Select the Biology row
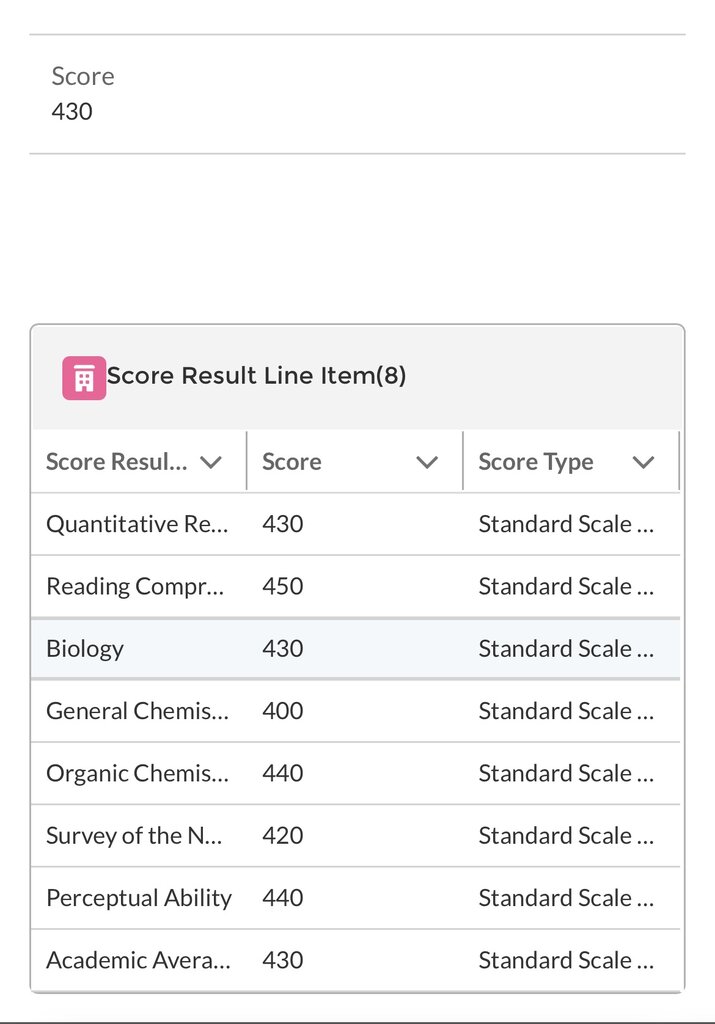The image size is (715, 1024). coord(355,648)
